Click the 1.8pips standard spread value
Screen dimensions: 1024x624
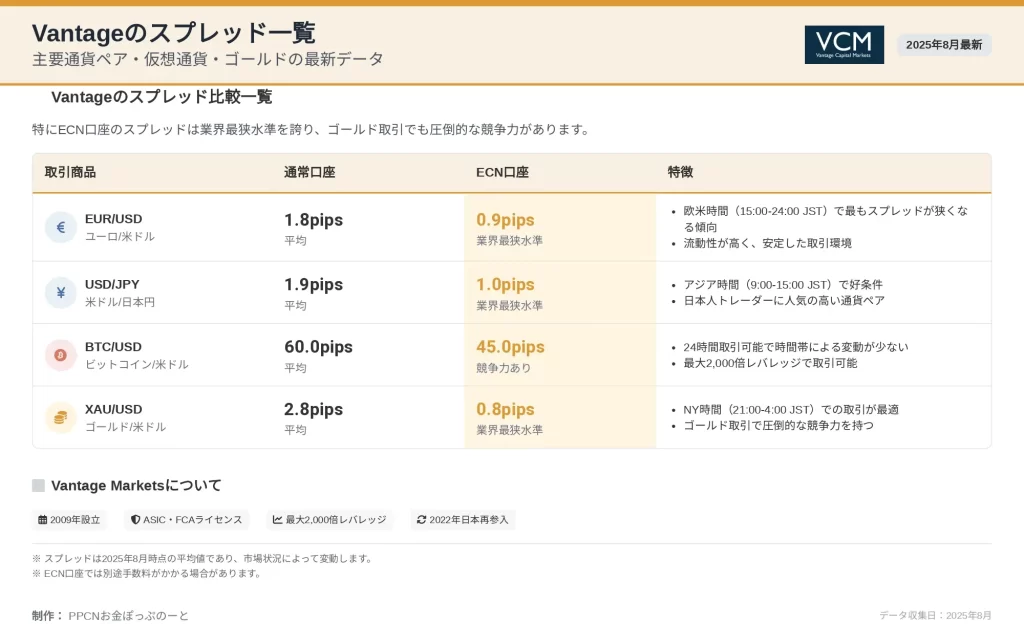click(x=313, y=220)
